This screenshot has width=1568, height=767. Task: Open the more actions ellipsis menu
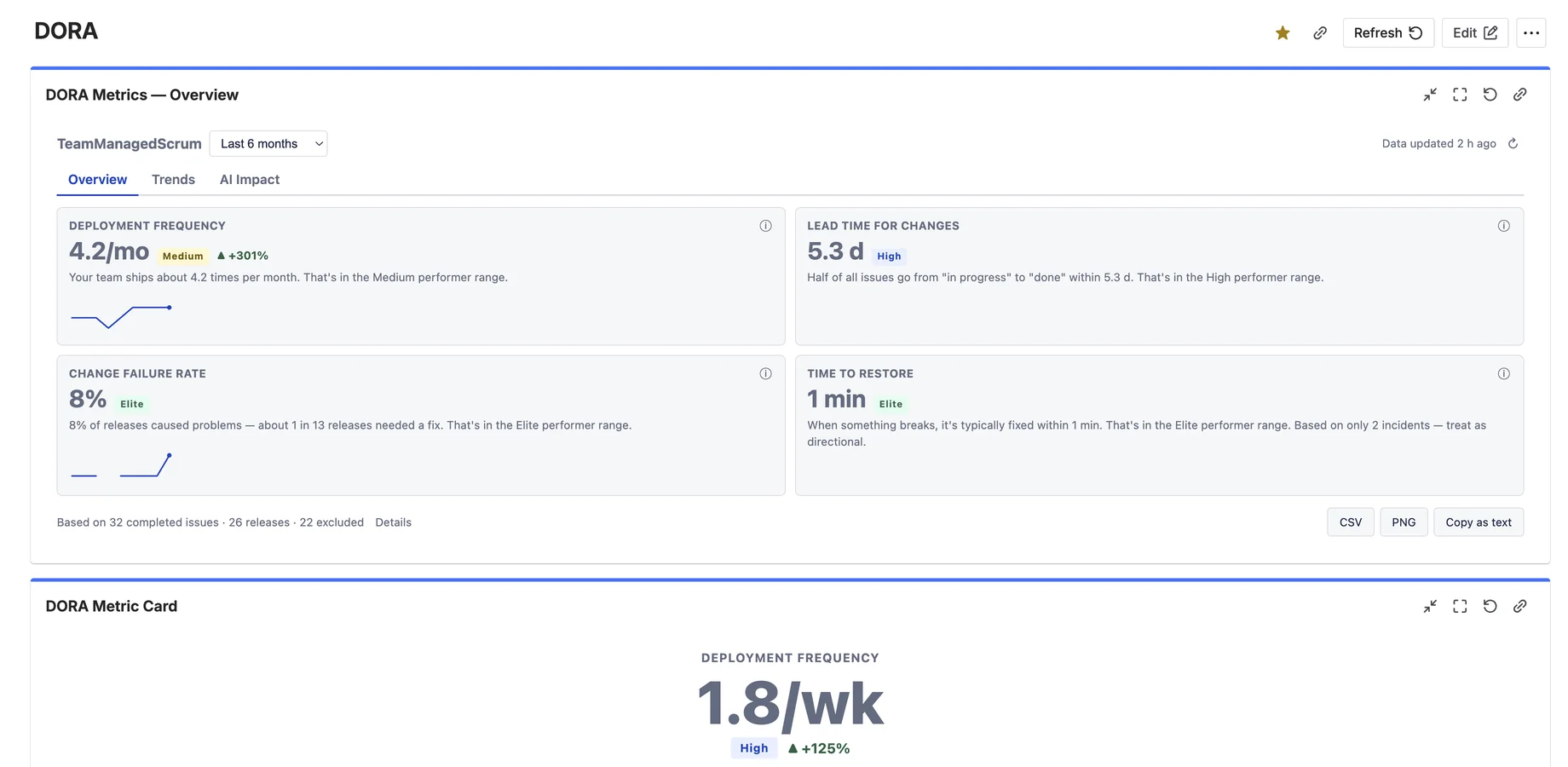(x=1531, y=32)
